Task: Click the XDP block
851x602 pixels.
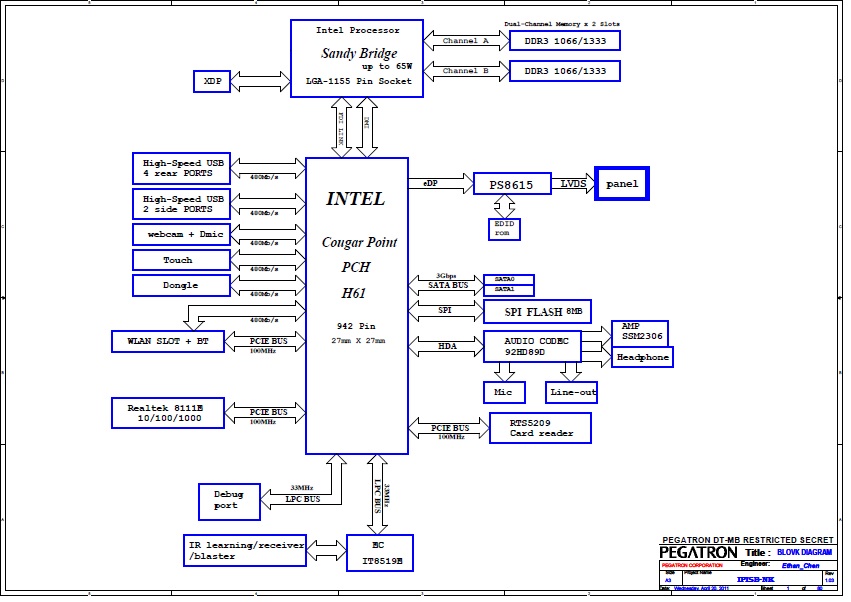Action: coord(212,81)
